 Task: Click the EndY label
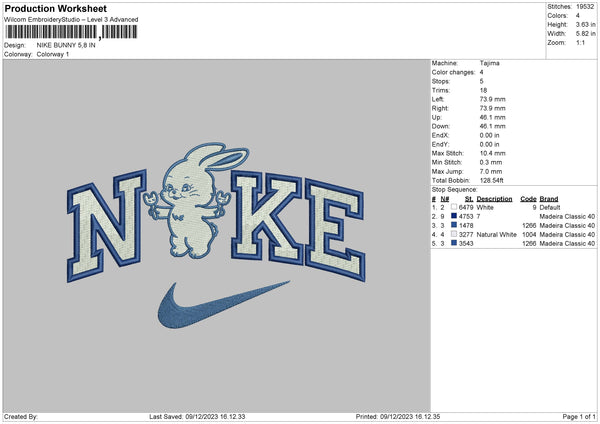440,144
